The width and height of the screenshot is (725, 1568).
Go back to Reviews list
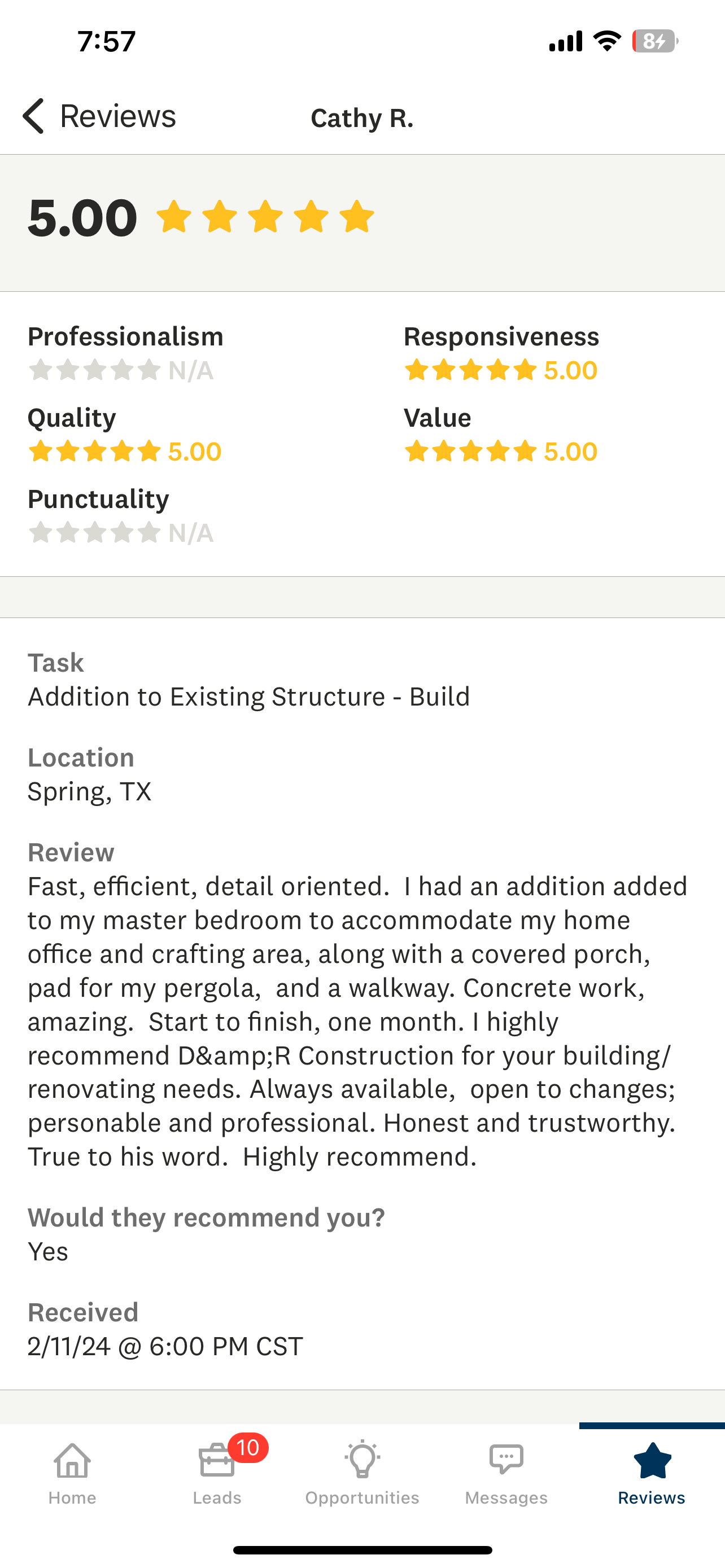click(117, 116)
